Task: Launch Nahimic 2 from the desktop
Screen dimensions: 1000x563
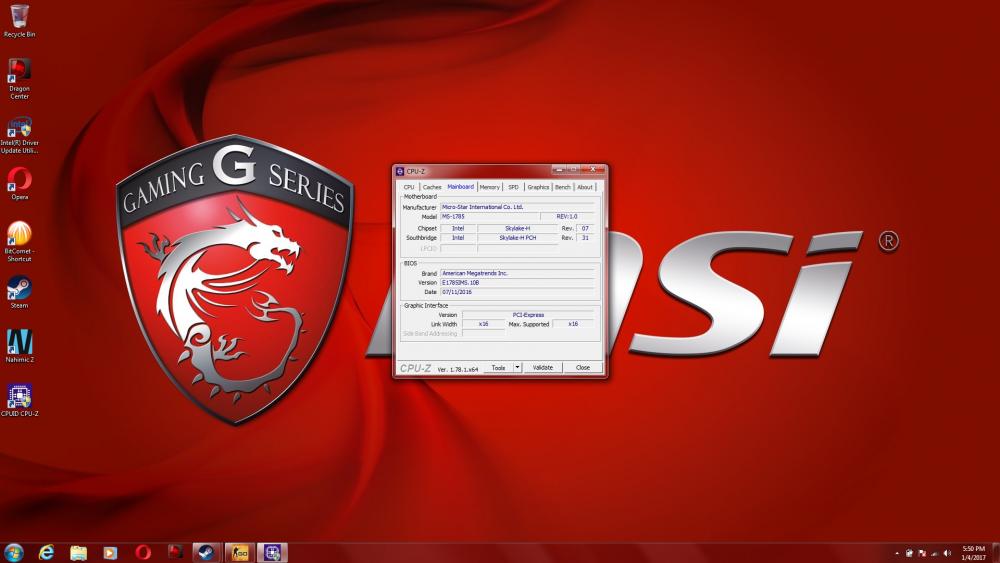Action: click(19, 342)
